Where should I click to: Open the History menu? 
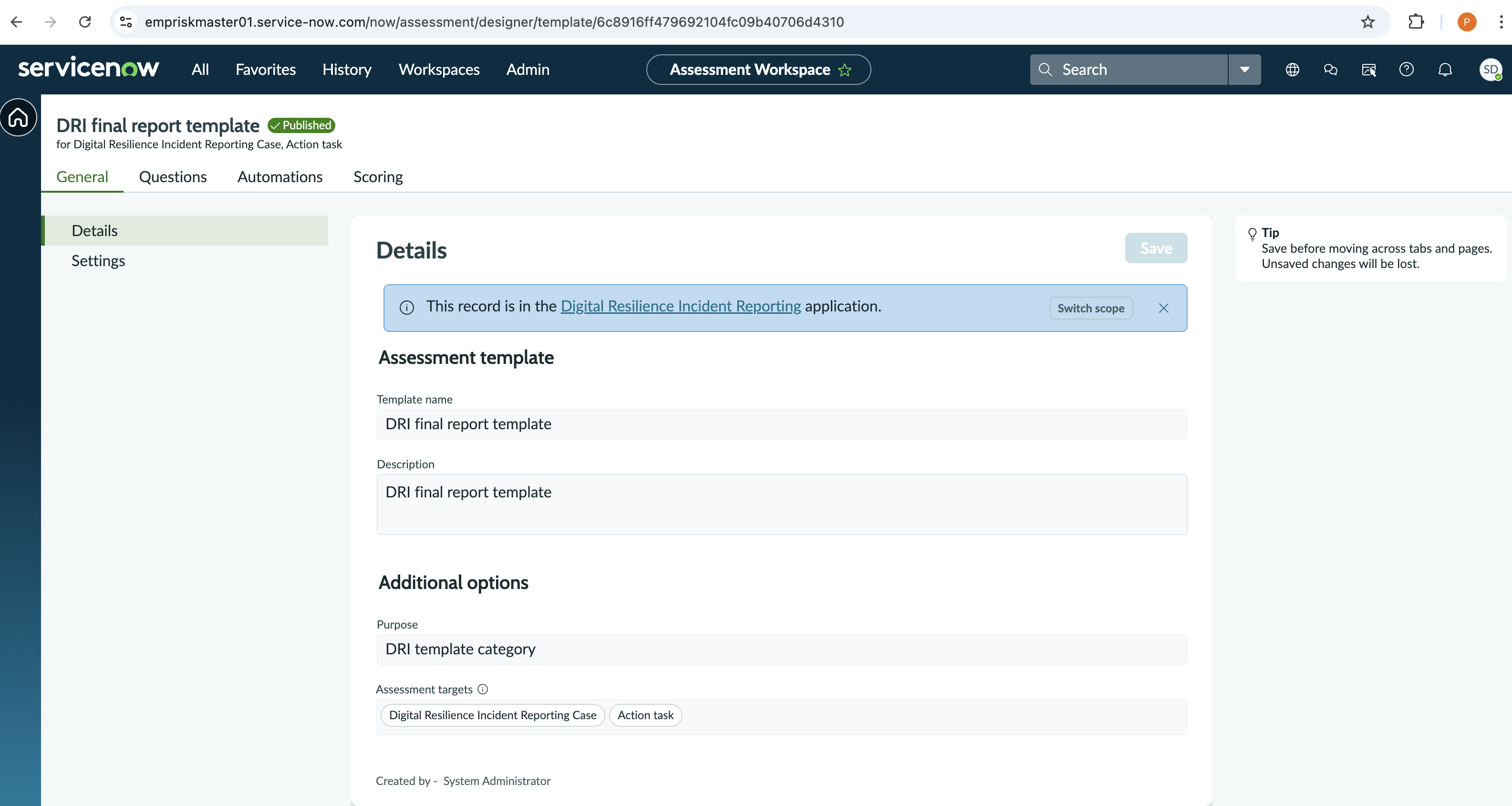coord(347,69)
